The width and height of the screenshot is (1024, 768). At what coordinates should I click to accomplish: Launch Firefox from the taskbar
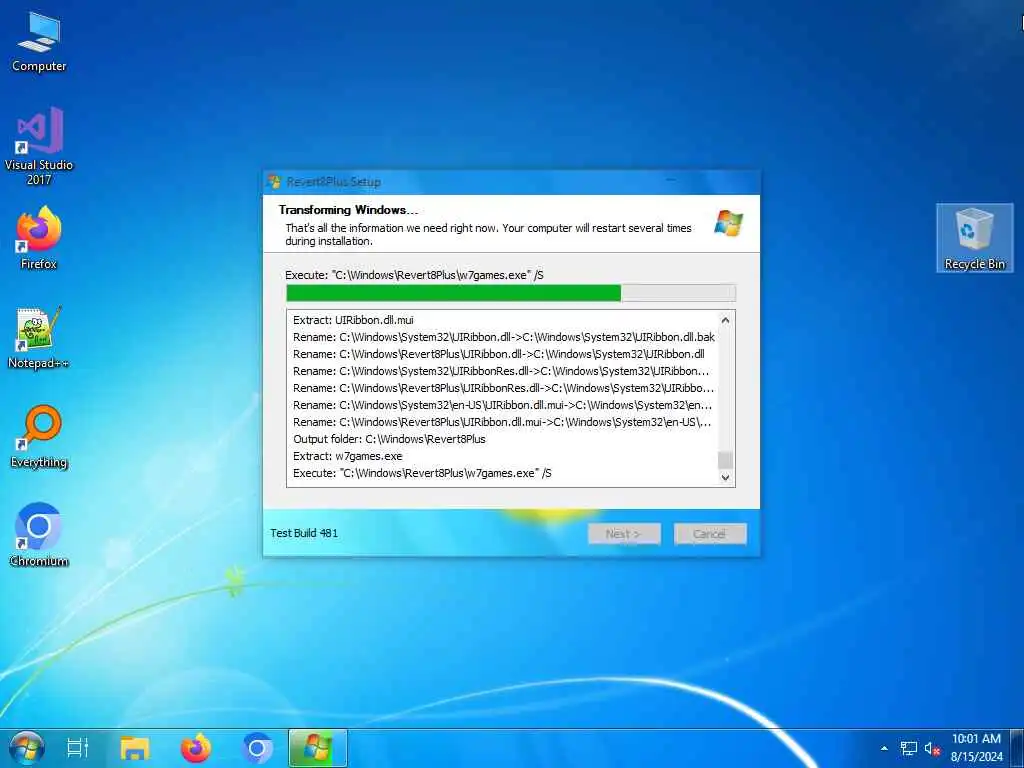195,748
